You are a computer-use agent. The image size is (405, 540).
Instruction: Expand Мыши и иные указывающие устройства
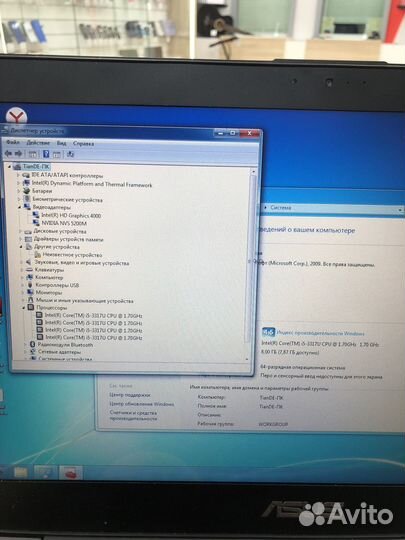23,300
